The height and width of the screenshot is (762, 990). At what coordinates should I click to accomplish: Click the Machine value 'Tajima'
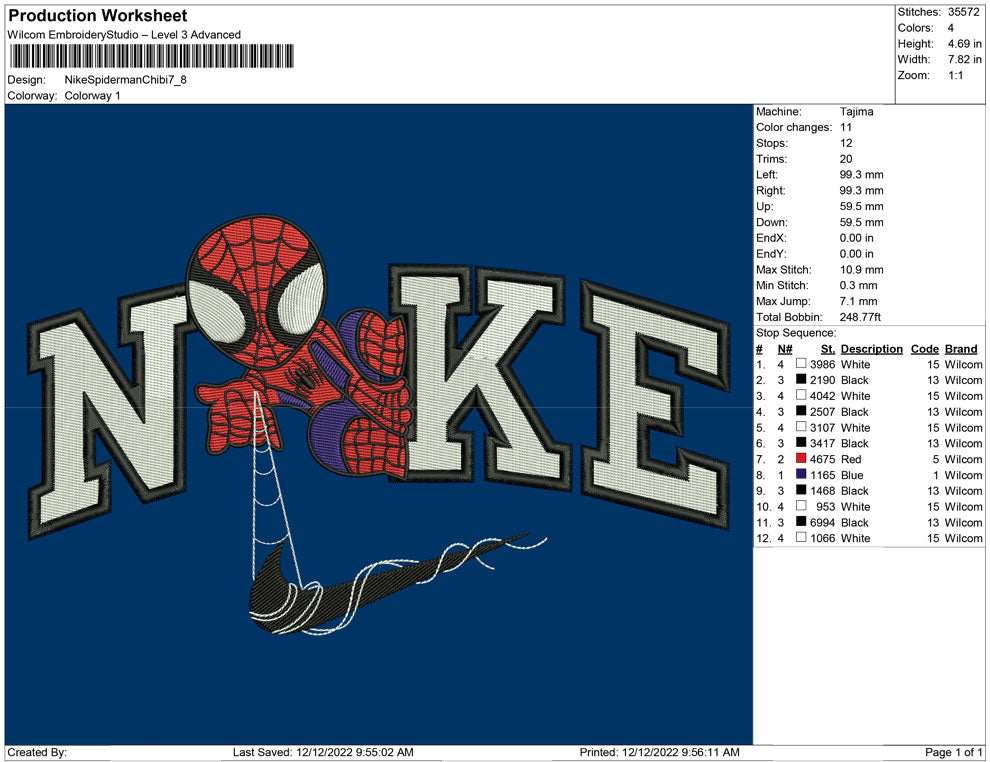coord(856,112)
